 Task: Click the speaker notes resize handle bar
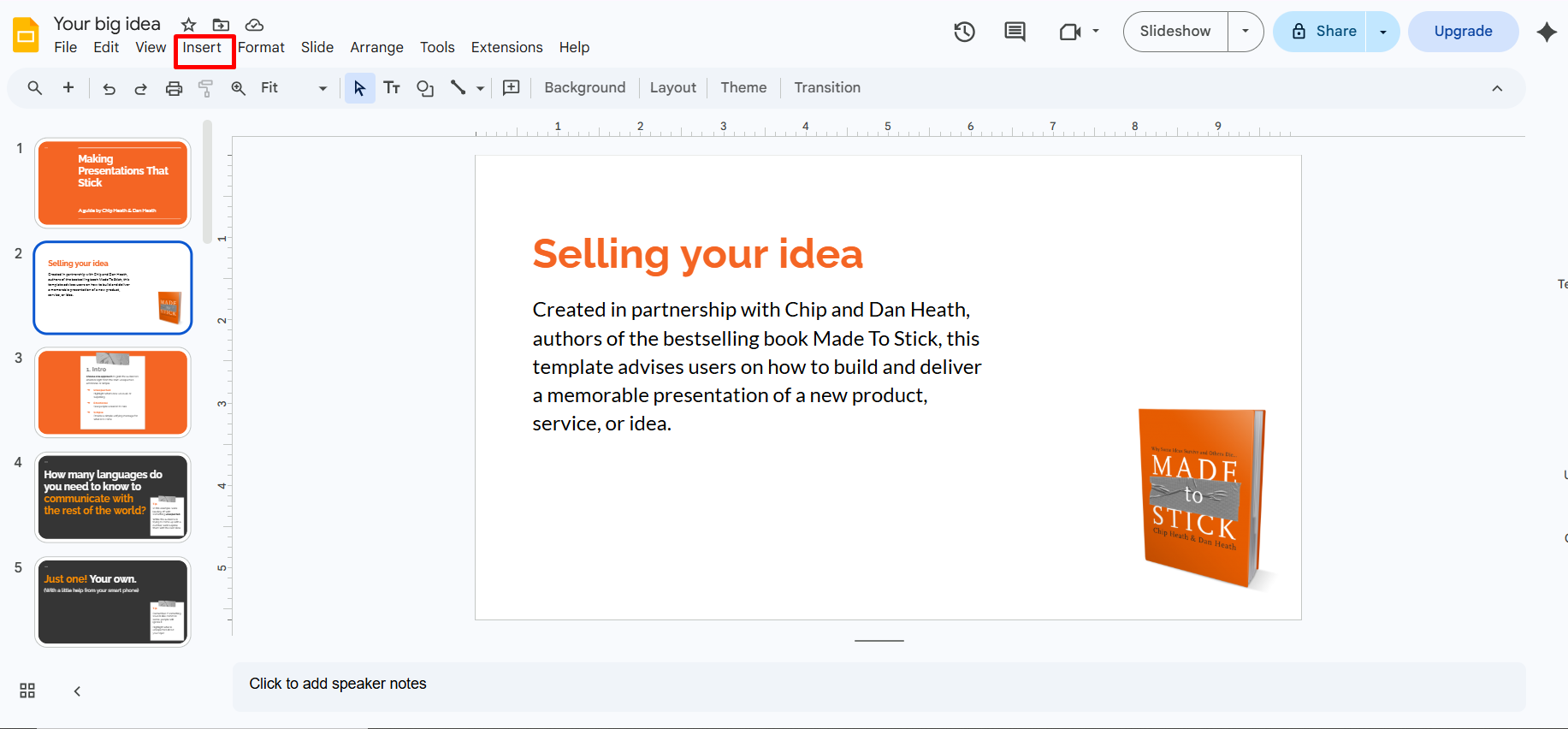(x=879, y=640)
